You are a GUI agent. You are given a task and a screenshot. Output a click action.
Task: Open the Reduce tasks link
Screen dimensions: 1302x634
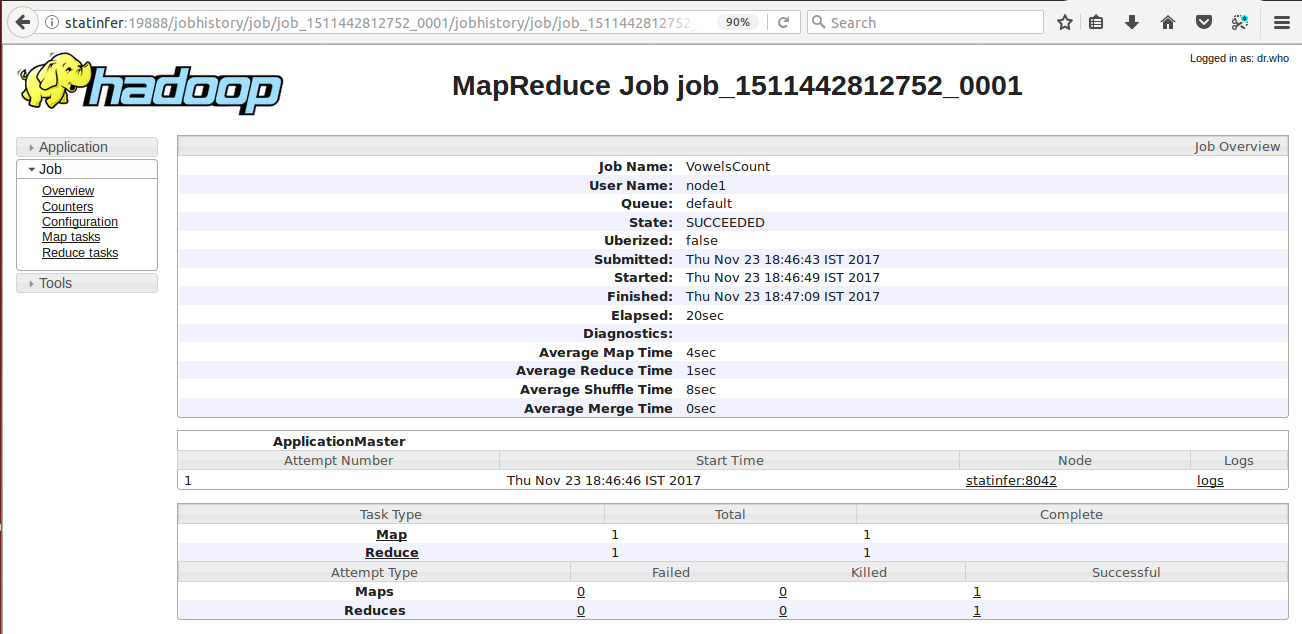[80, 253]
